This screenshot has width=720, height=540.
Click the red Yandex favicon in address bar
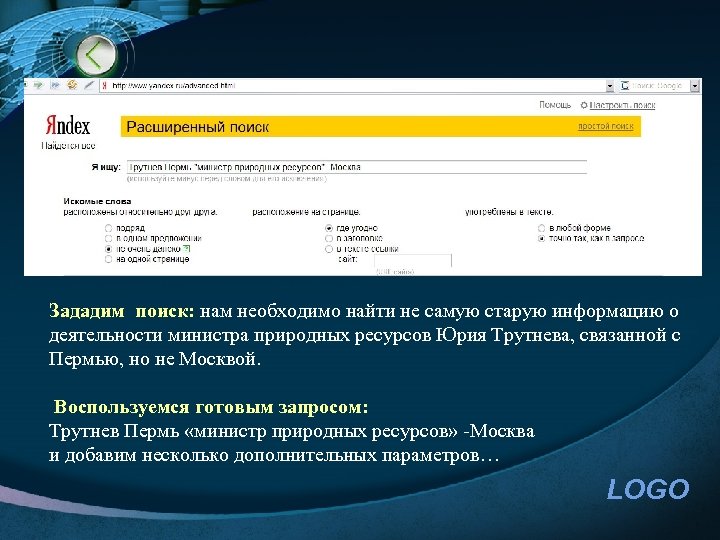(x=105, y=85)
